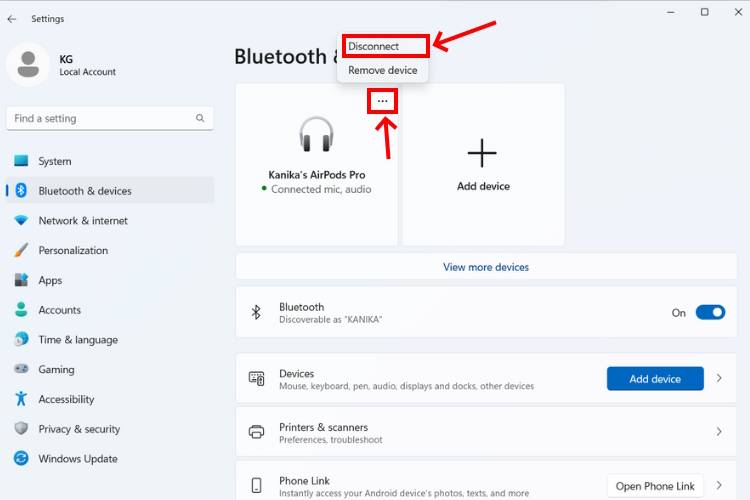Click the Local Account text
This screenshot has height=500, width=750.
[x=88, y=72]
